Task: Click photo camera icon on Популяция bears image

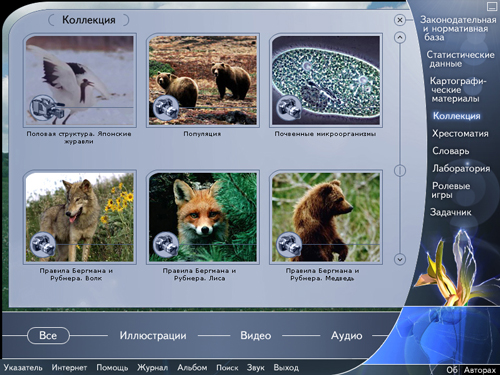Action: click(166, 108)
